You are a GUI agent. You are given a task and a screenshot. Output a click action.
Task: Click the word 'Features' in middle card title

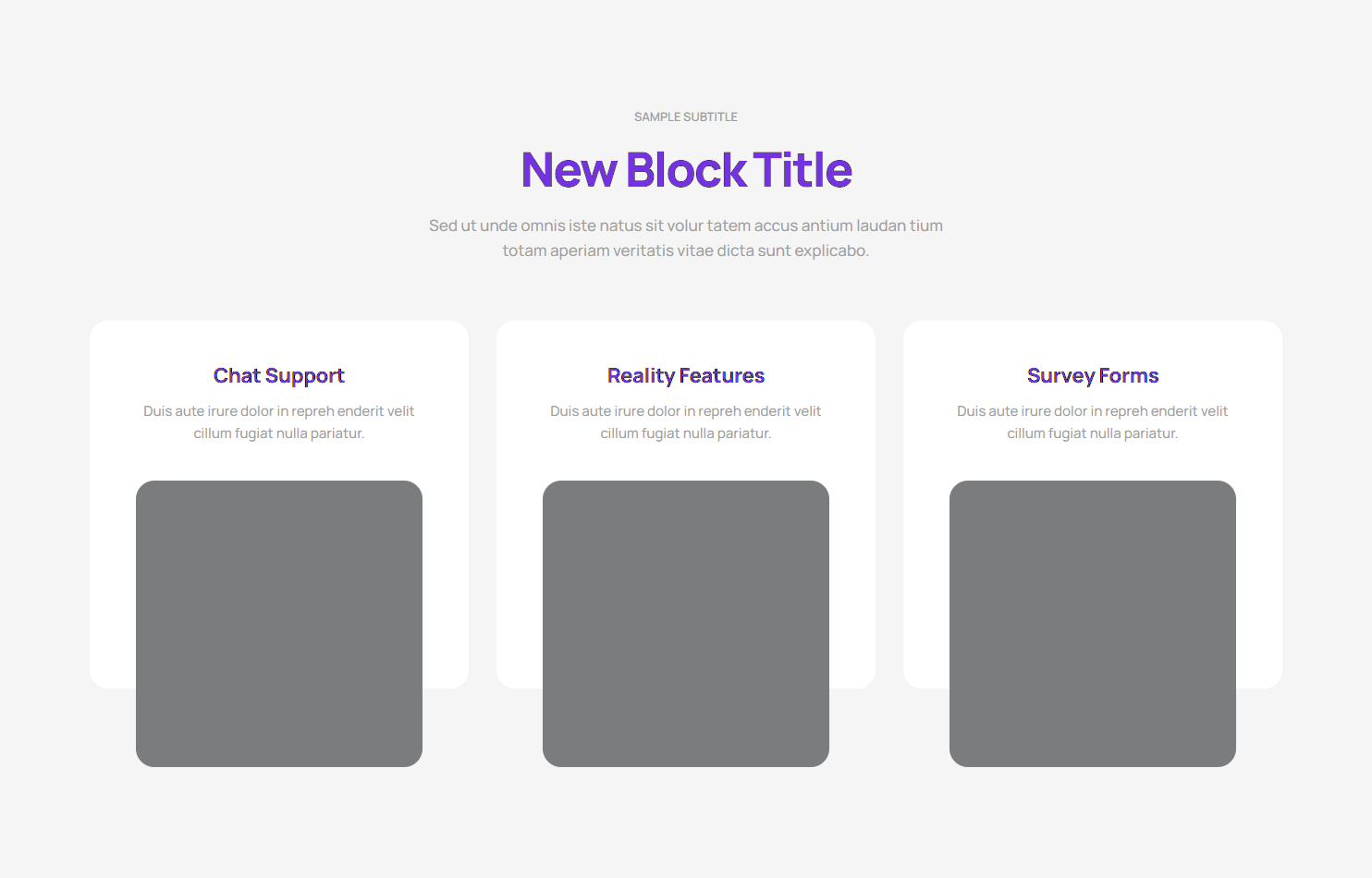pos(721,375)
